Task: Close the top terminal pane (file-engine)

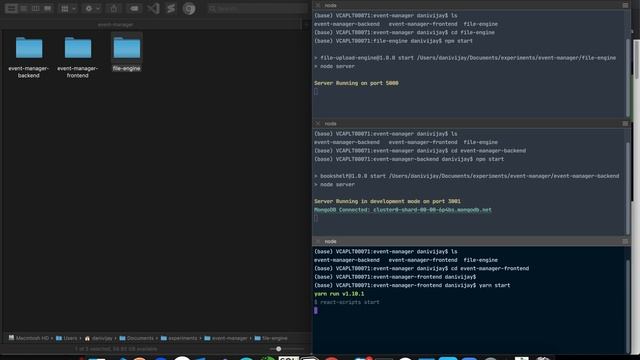Action: [318, 5]
